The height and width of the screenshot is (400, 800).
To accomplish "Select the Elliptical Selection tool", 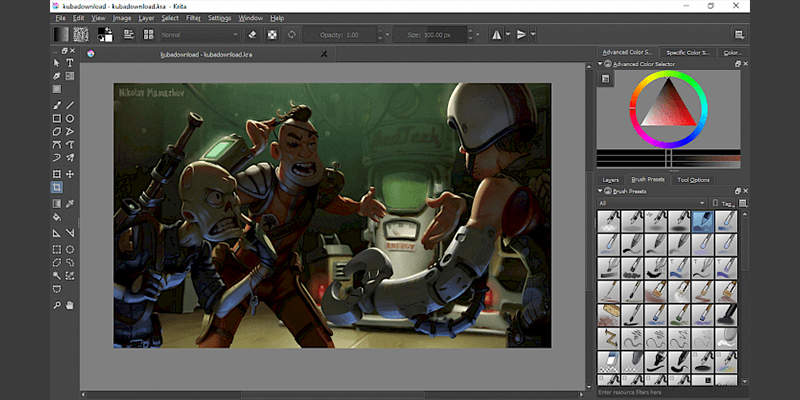I will point(70,249).
